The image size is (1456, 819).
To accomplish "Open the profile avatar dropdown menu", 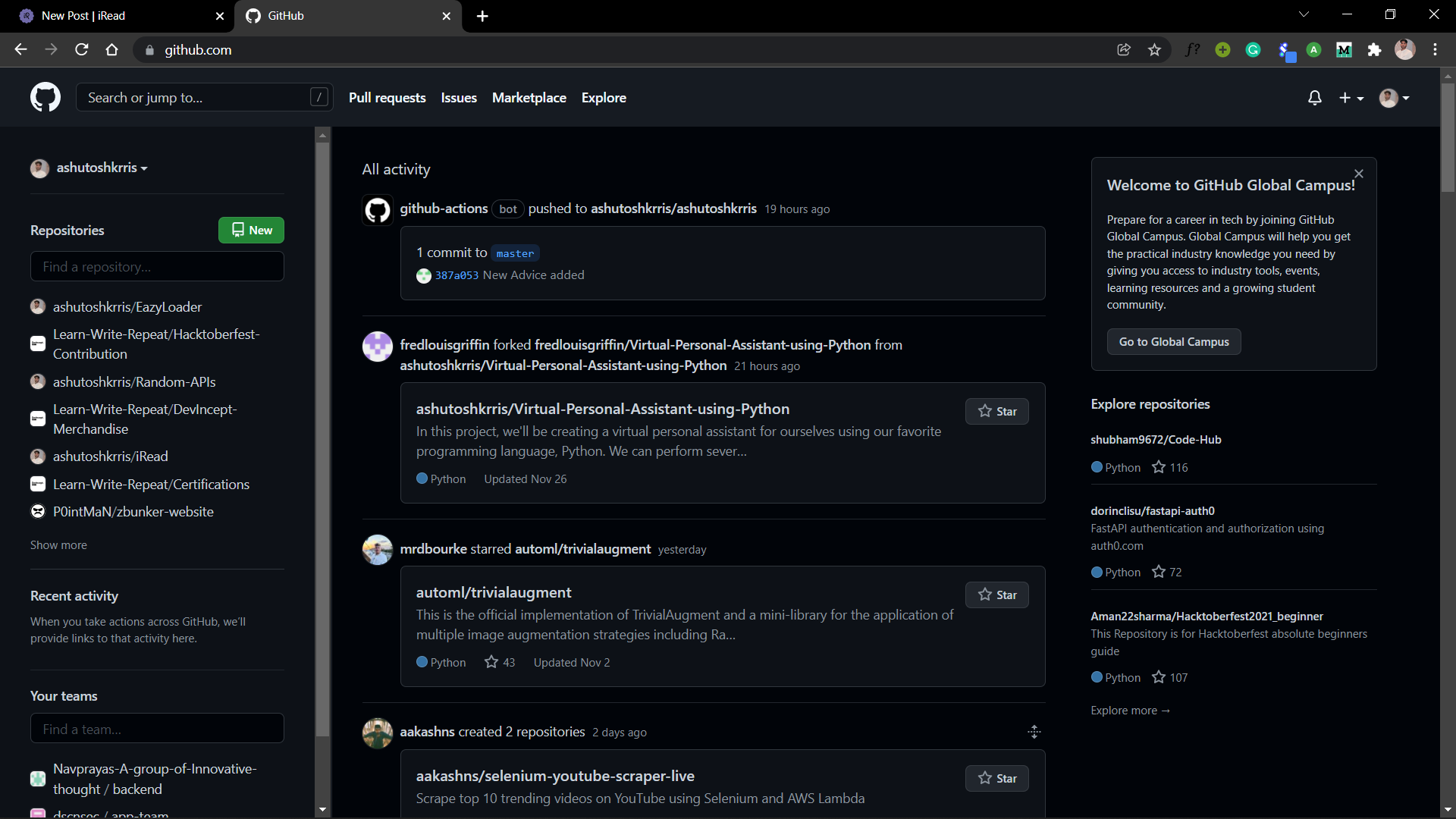I will (x=1394, y=98).
